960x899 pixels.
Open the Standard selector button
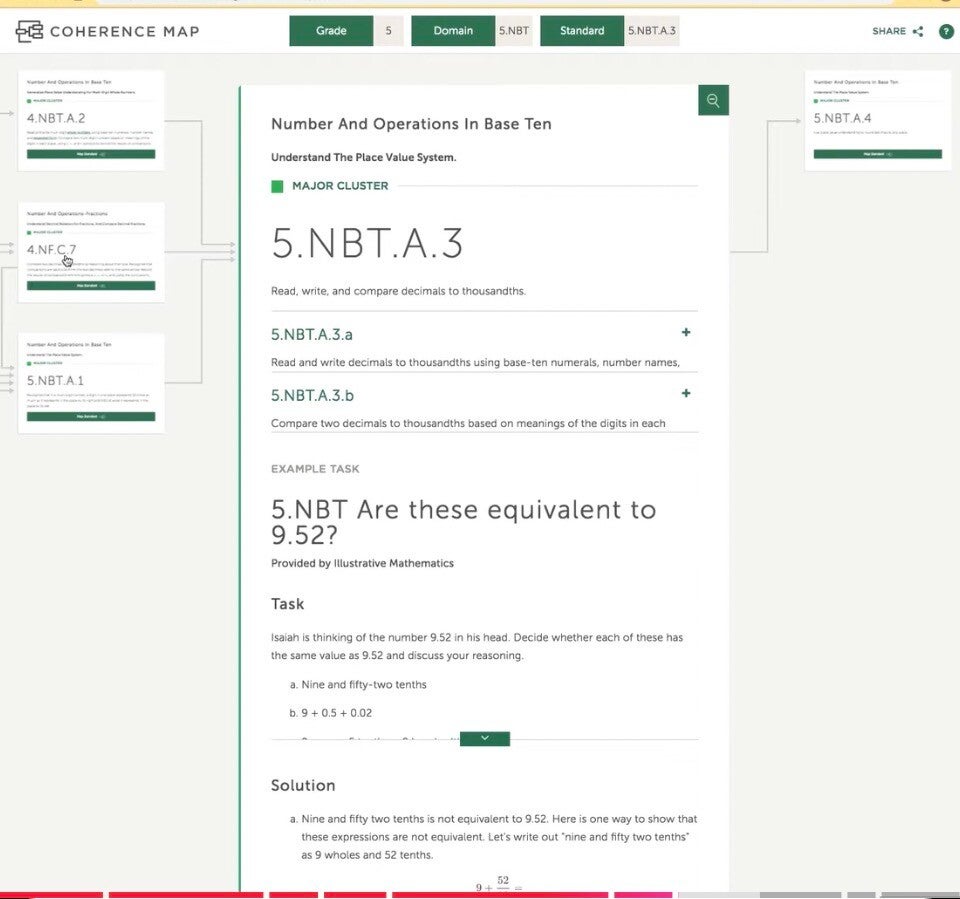point(582,31)
